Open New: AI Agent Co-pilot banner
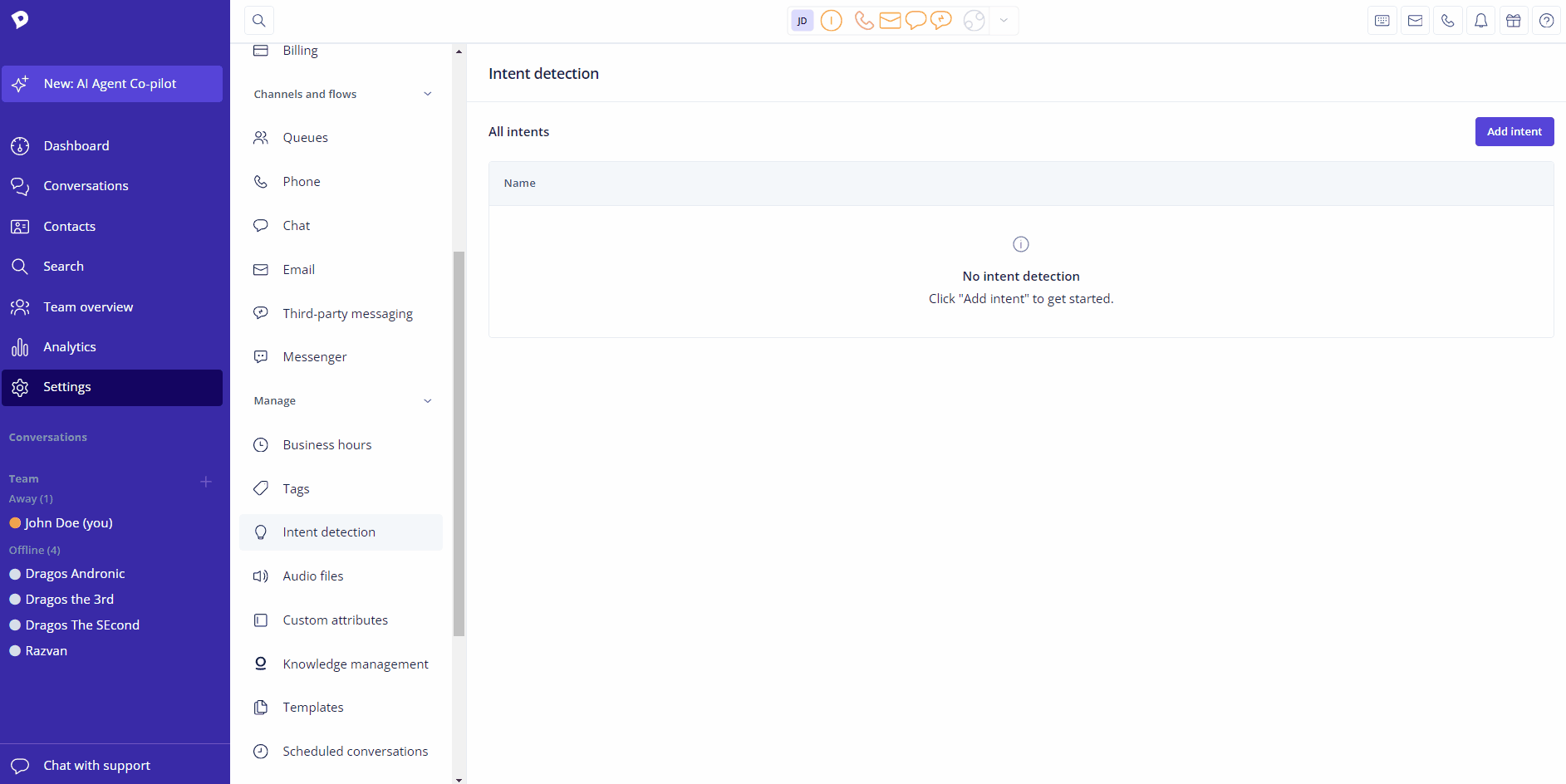This screenshot has width=1566, height=784. tap(112, 84)
